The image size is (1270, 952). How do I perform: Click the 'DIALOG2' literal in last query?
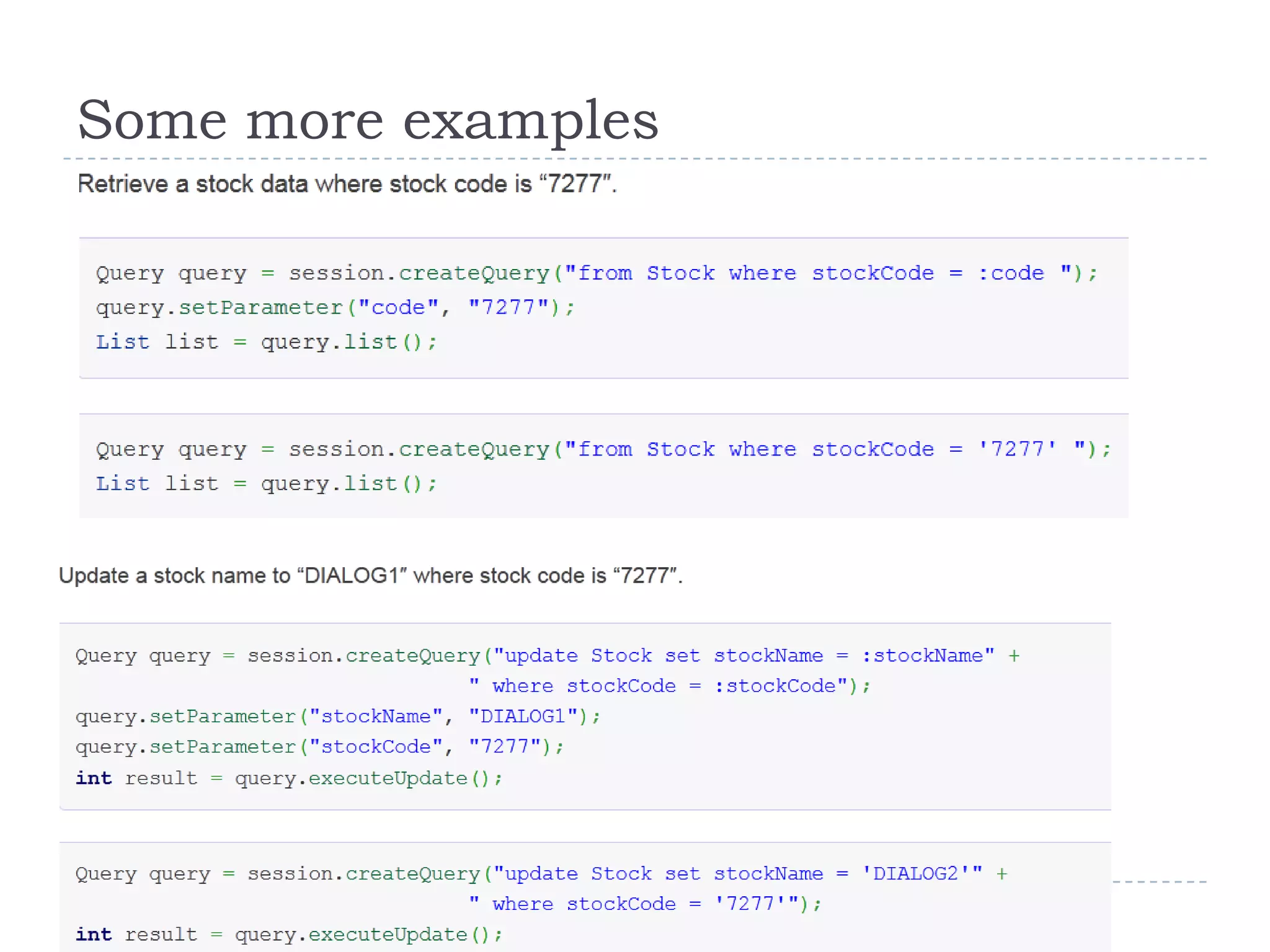(x=915, y=874)
